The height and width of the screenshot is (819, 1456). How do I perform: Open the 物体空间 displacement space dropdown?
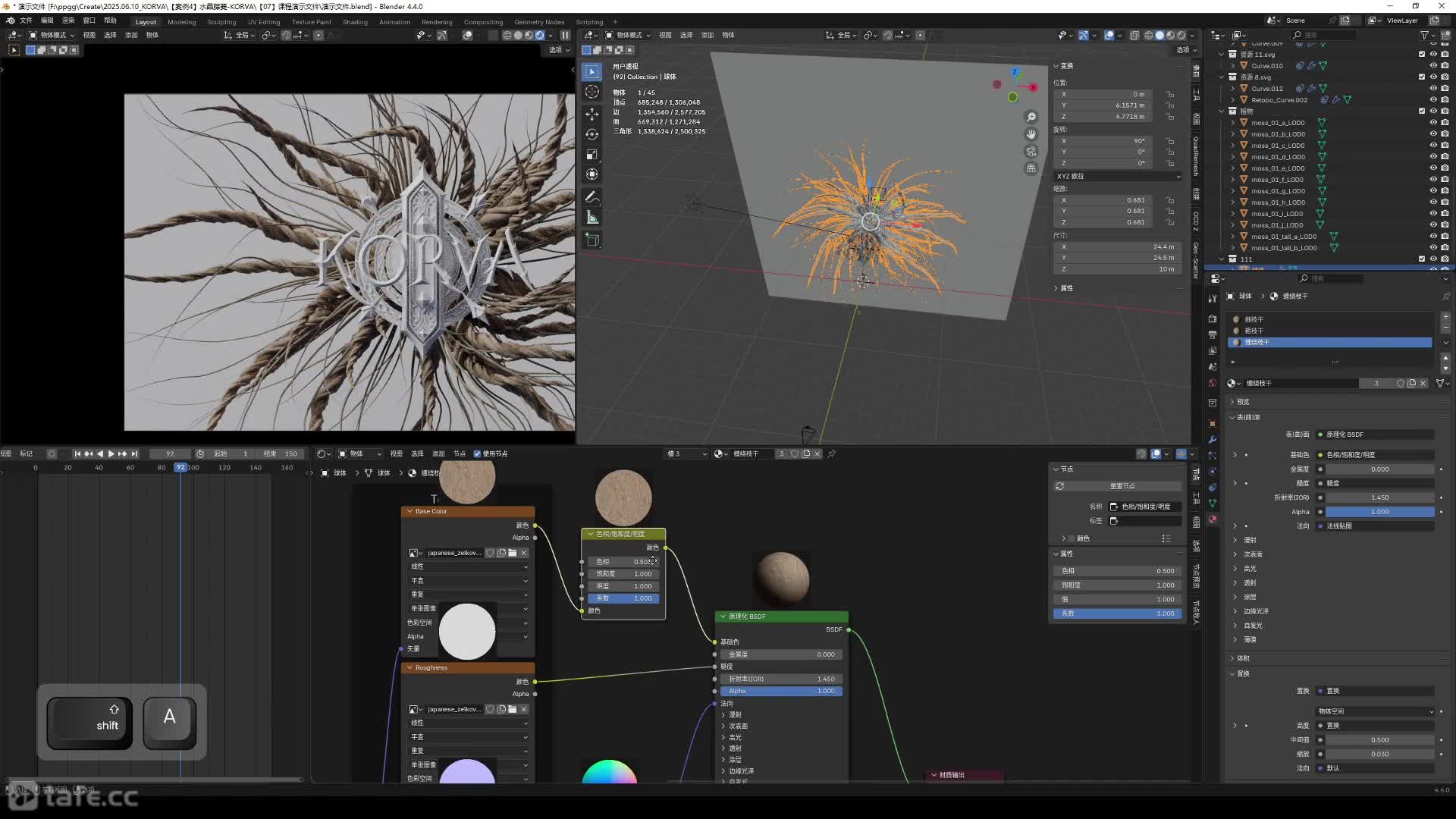click(x=1376, y=711)
